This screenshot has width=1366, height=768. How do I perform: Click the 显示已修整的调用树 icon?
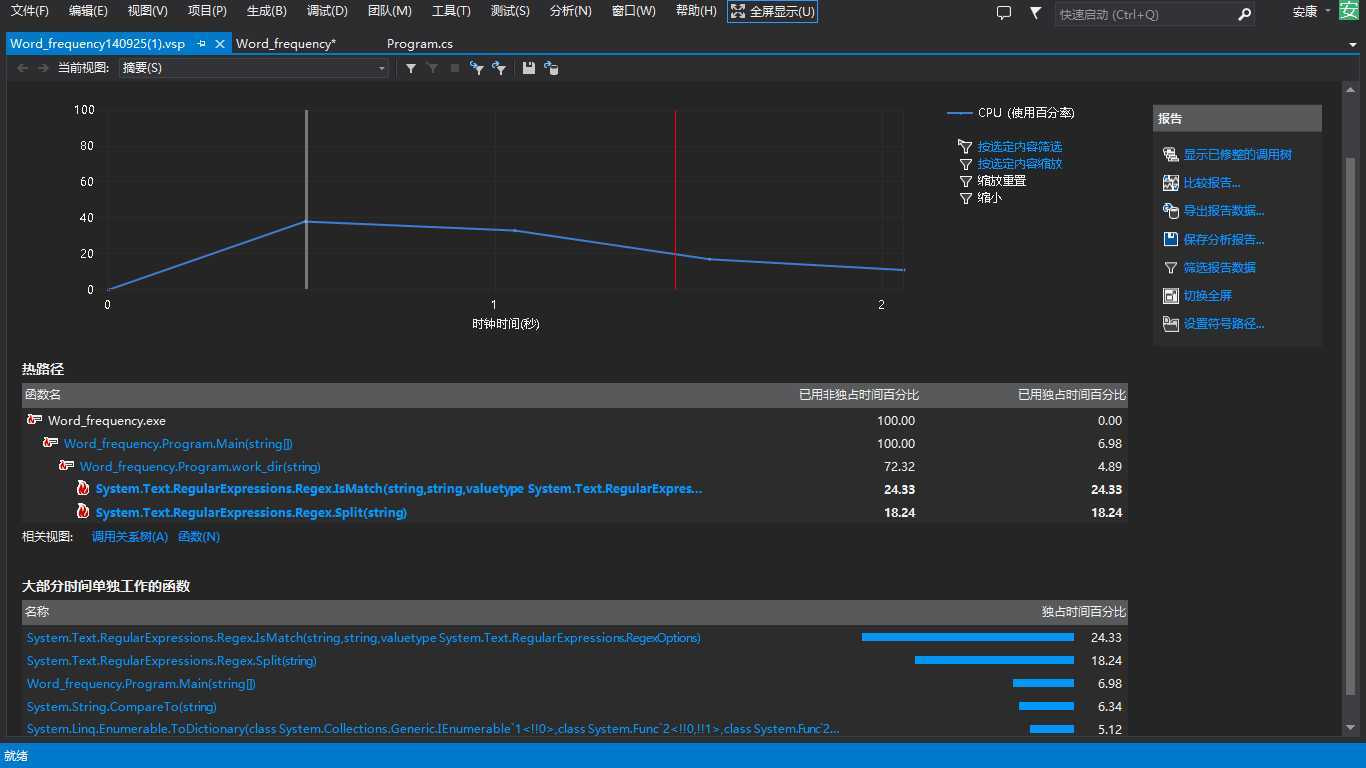pyautogui.click(x=1171, y=155)
